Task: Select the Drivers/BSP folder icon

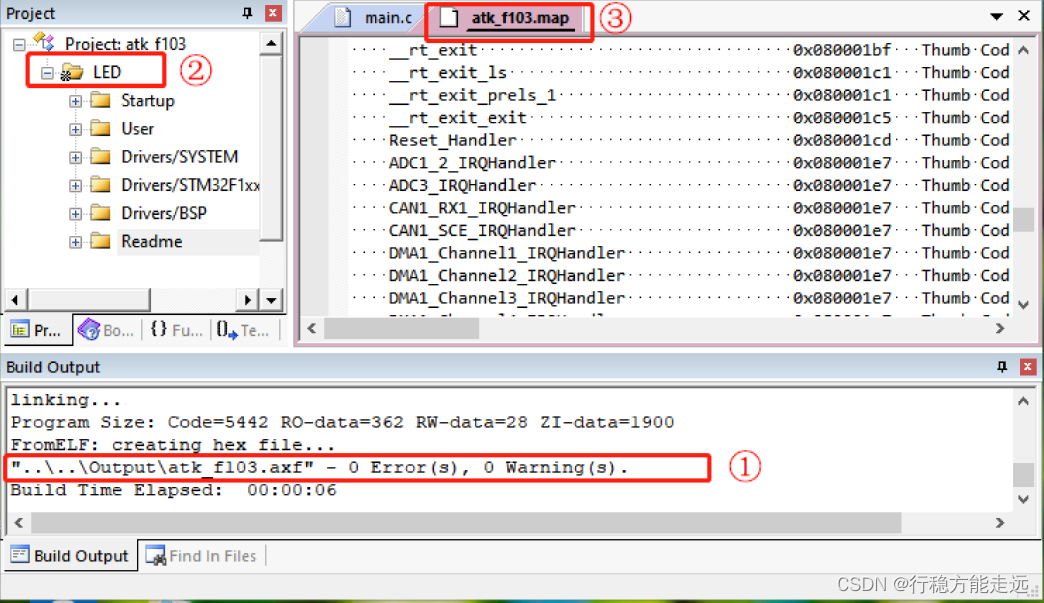Action: tap(101, 213)
